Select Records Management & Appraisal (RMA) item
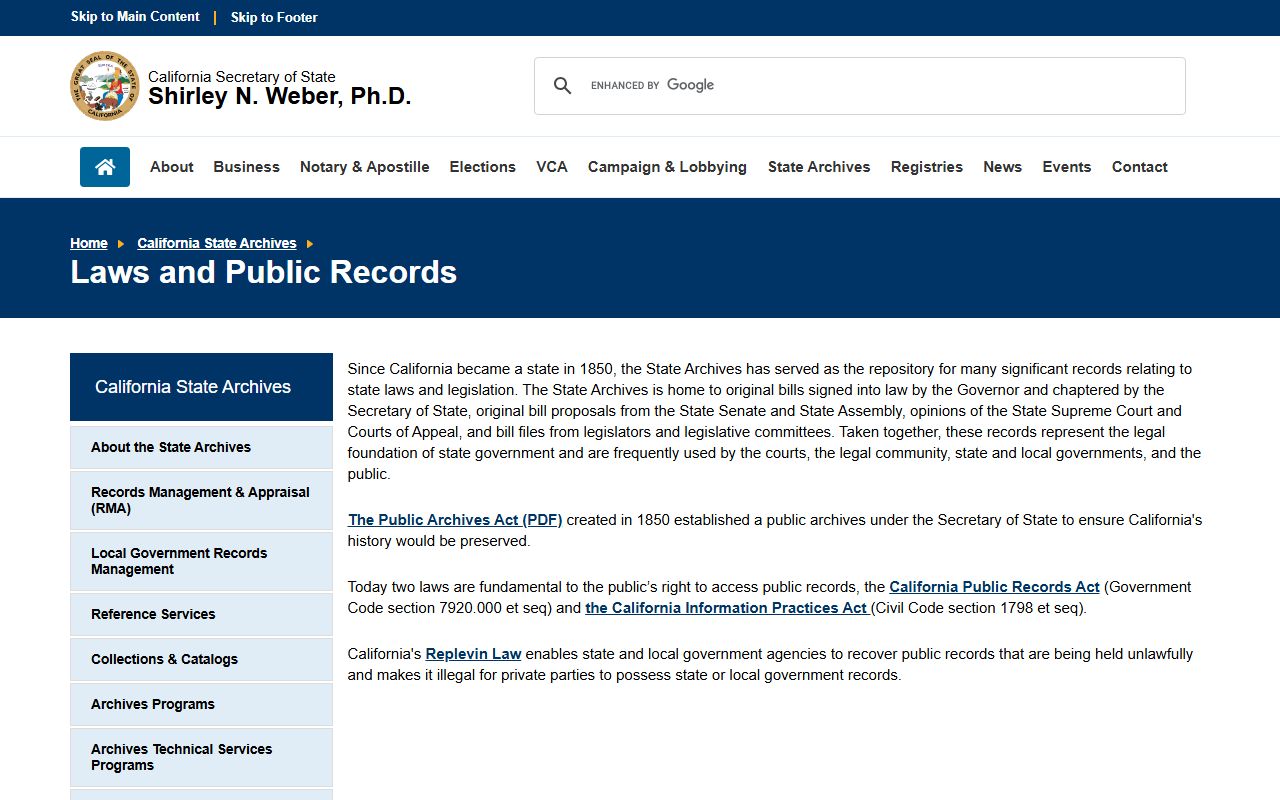The image size is (1280, 800). click(201, 500)
